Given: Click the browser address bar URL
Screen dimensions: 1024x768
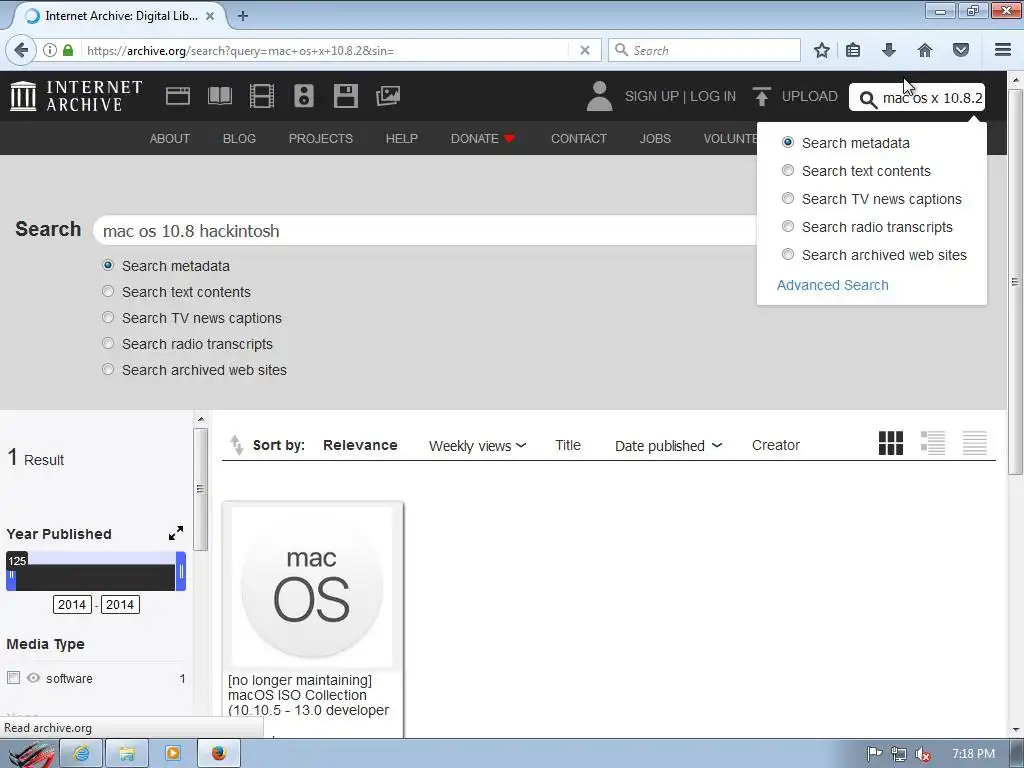Looking at the screenshot, I should pyautogui.click(x=325, y=50).
